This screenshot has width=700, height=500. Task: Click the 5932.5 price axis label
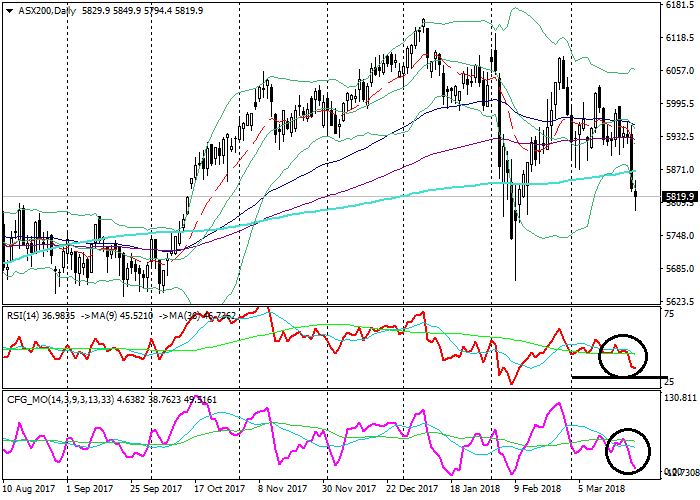pos(679,137)
